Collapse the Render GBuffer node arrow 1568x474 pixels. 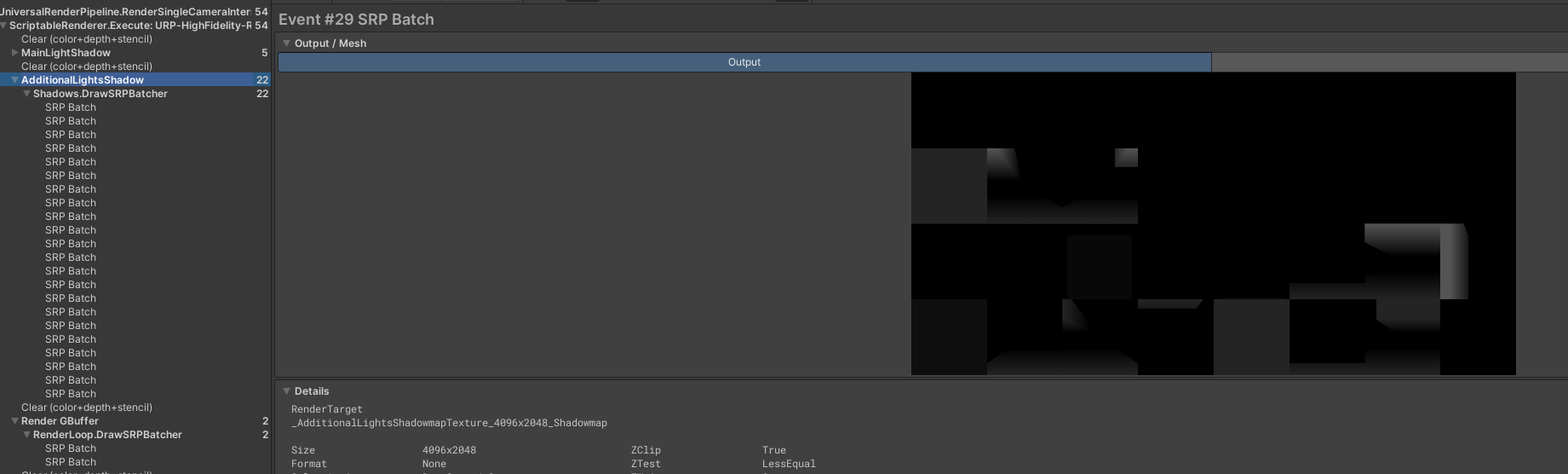pos(14,421)
